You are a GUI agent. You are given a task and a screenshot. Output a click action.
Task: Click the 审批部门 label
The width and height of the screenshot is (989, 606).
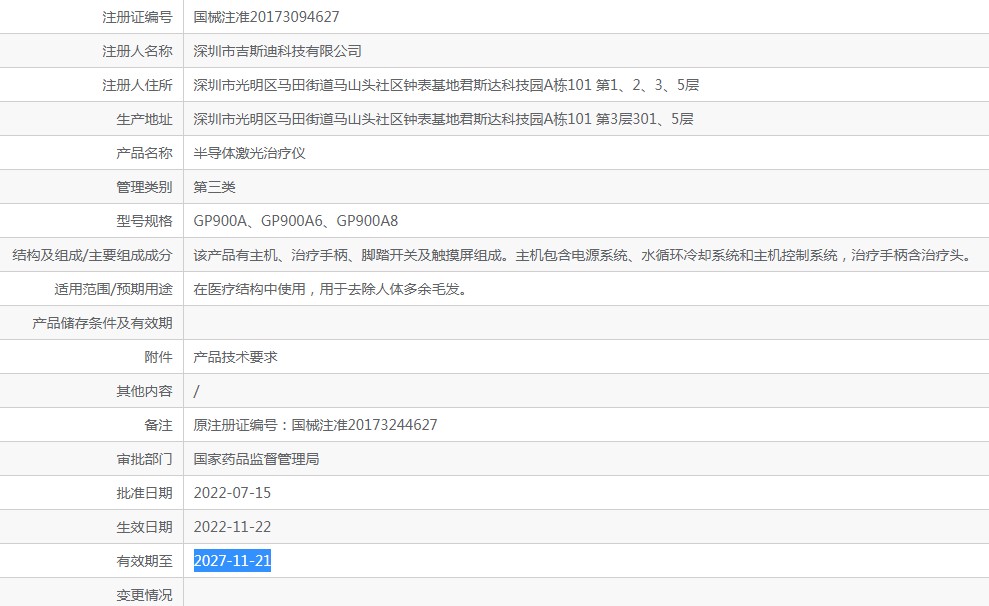[x=144, y=460]
